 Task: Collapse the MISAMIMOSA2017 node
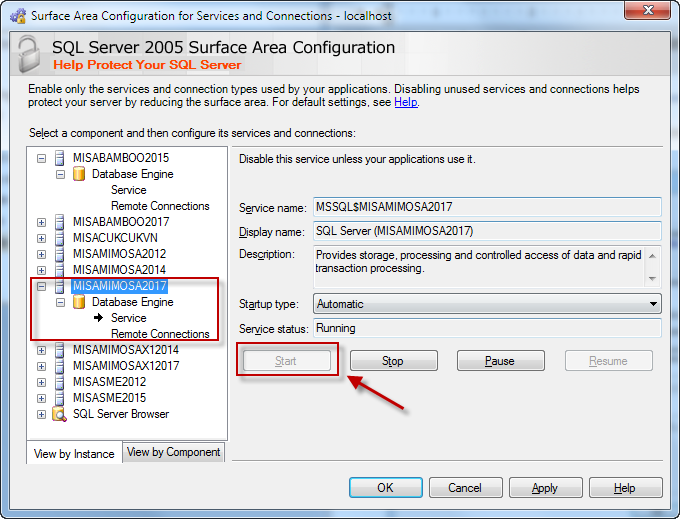coord(41,286)
